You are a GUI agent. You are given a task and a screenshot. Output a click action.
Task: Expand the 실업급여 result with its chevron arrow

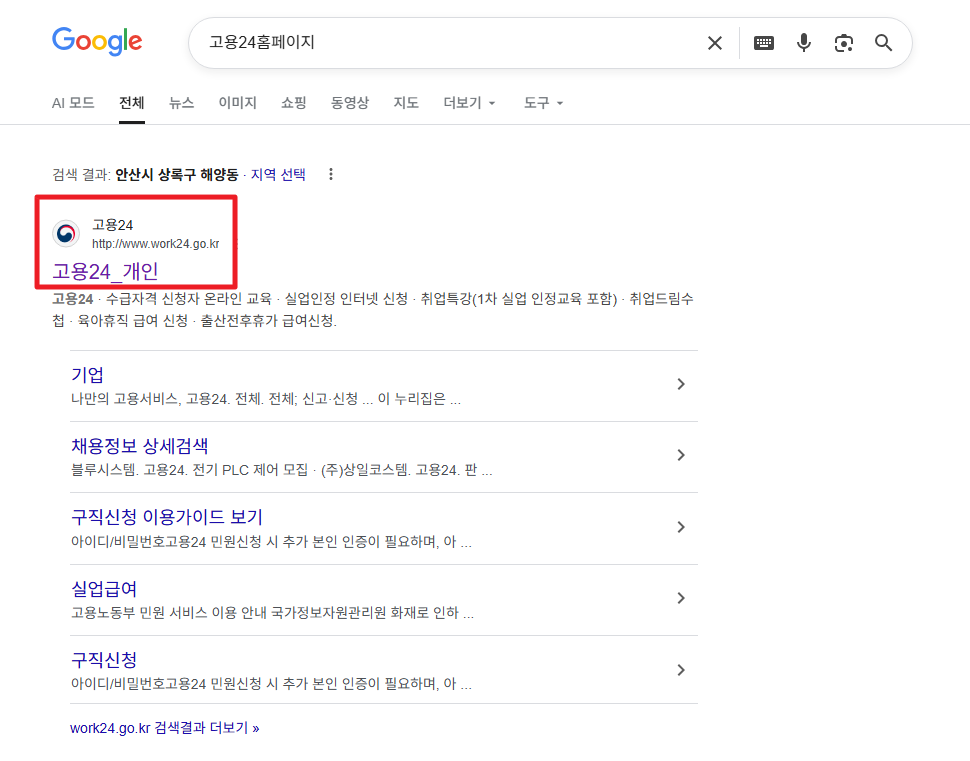[x=681, y=598]
